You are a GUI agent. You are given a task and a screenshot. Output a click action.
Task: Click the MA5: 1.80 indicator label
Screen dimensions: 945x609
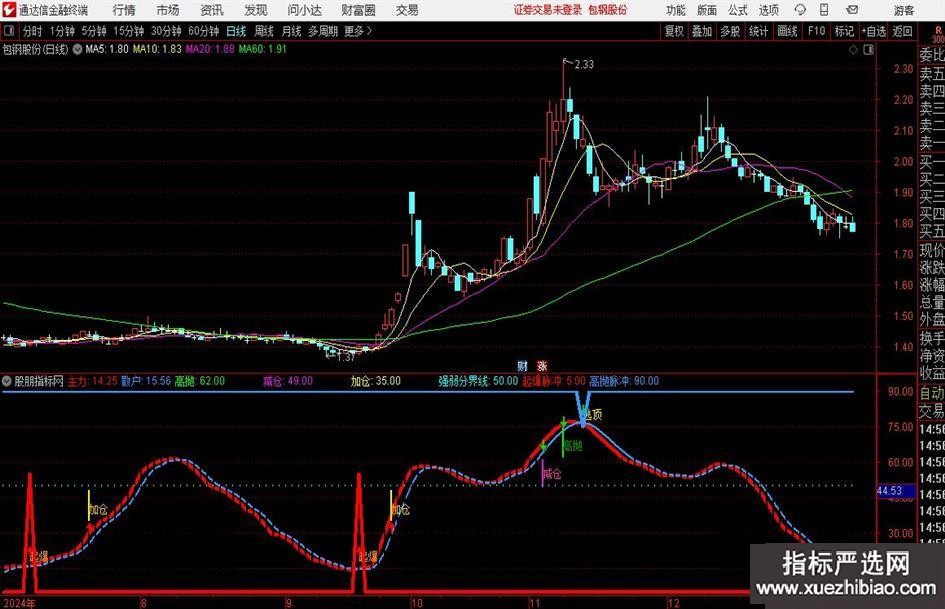107,49
